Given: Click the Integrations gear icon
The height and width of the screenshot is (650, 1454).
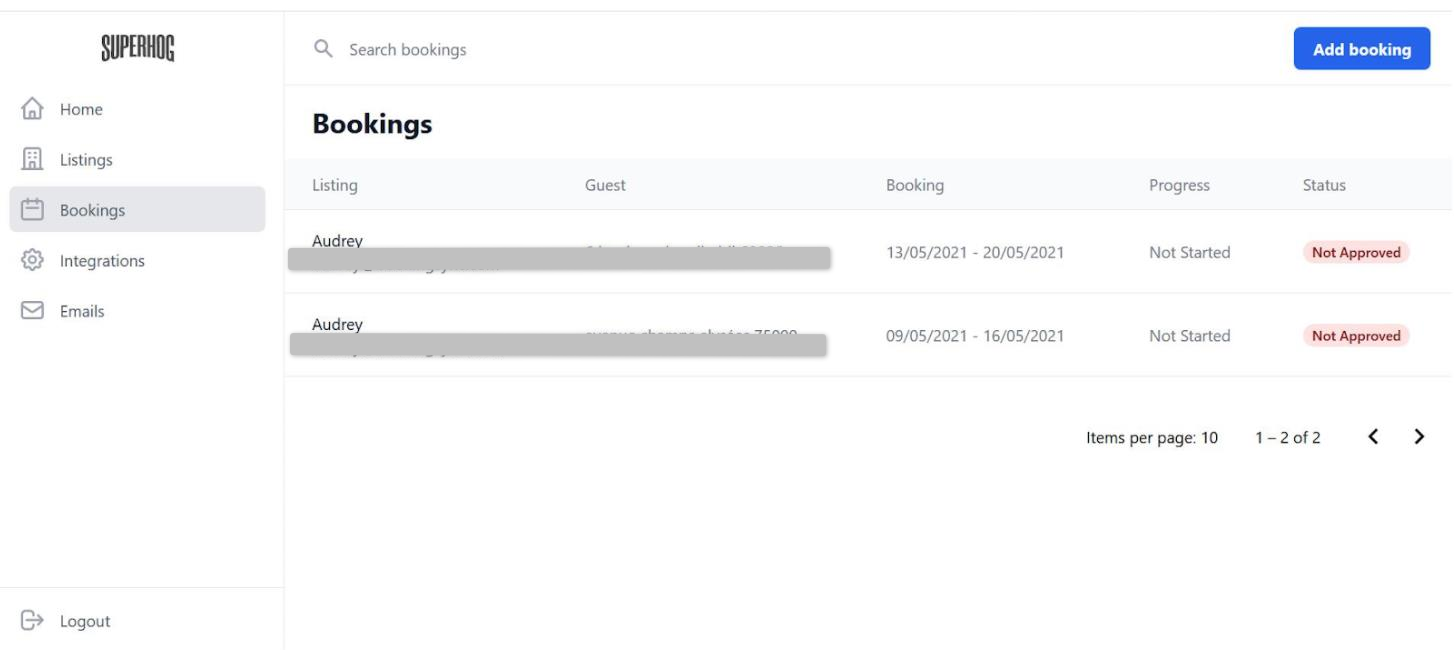Looking at the screenshot, I should [x=32, y=261].
